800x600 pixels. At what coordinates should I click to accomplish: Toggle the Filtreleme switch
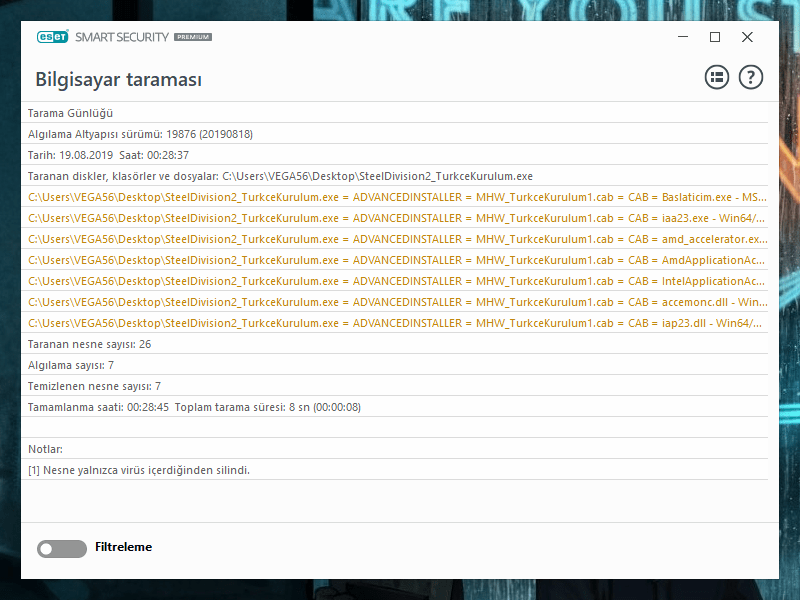click(62, 548)
